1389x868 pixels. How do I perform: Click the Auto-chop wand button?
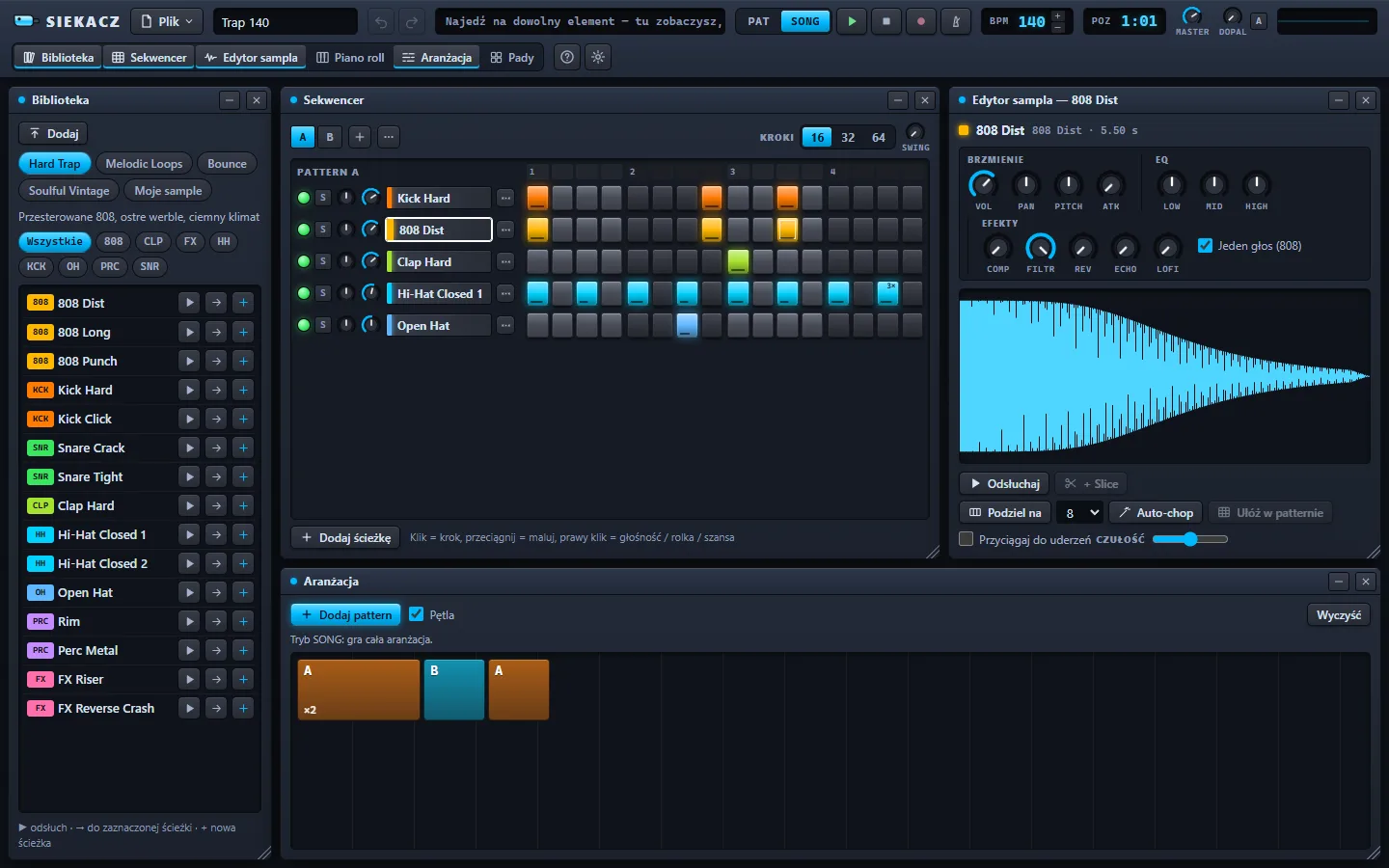(1156, 512)
